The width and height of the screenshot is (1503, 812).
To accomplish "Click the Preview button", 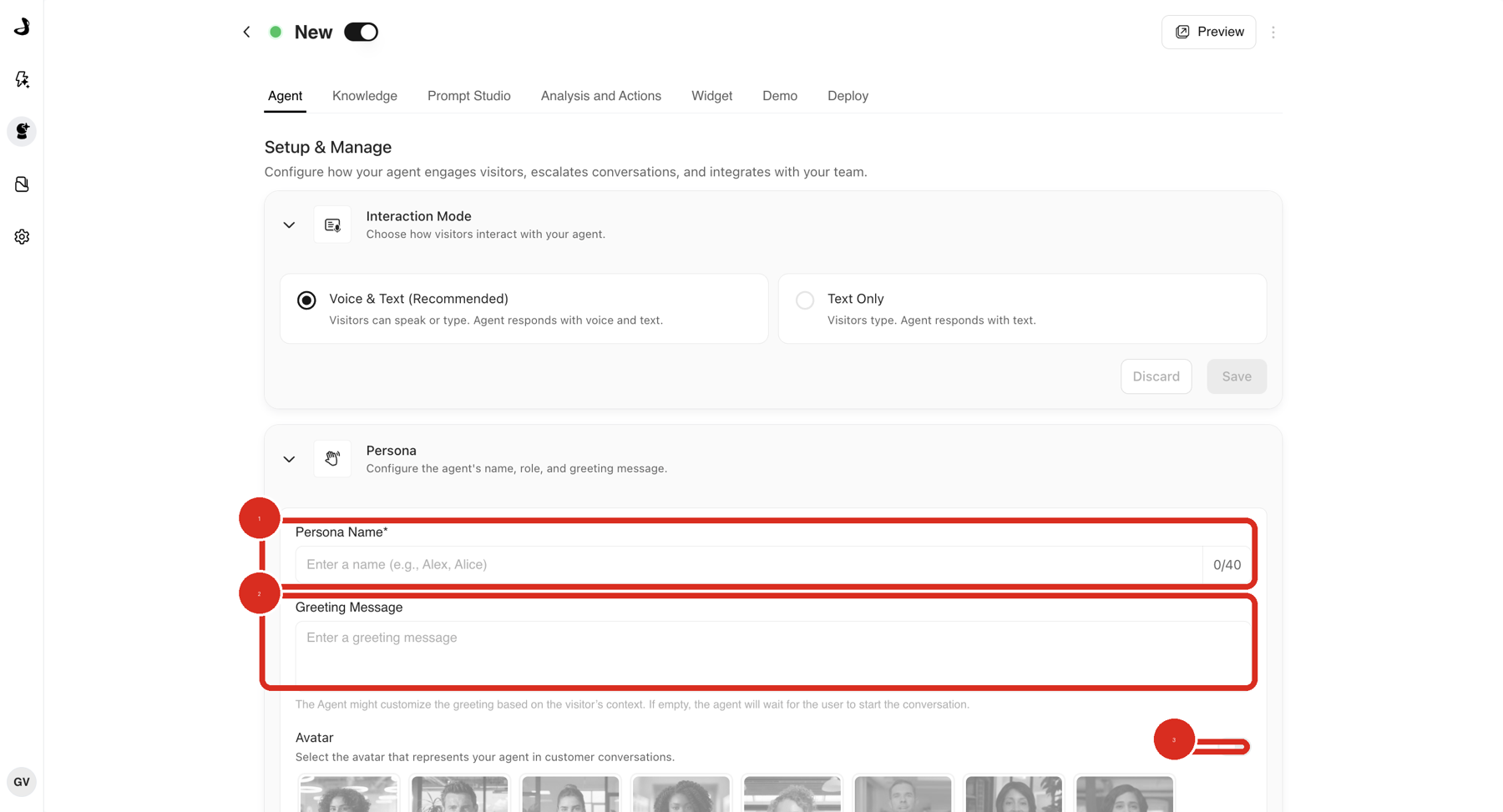I will pyautogui.click(x=1208, y=32).
